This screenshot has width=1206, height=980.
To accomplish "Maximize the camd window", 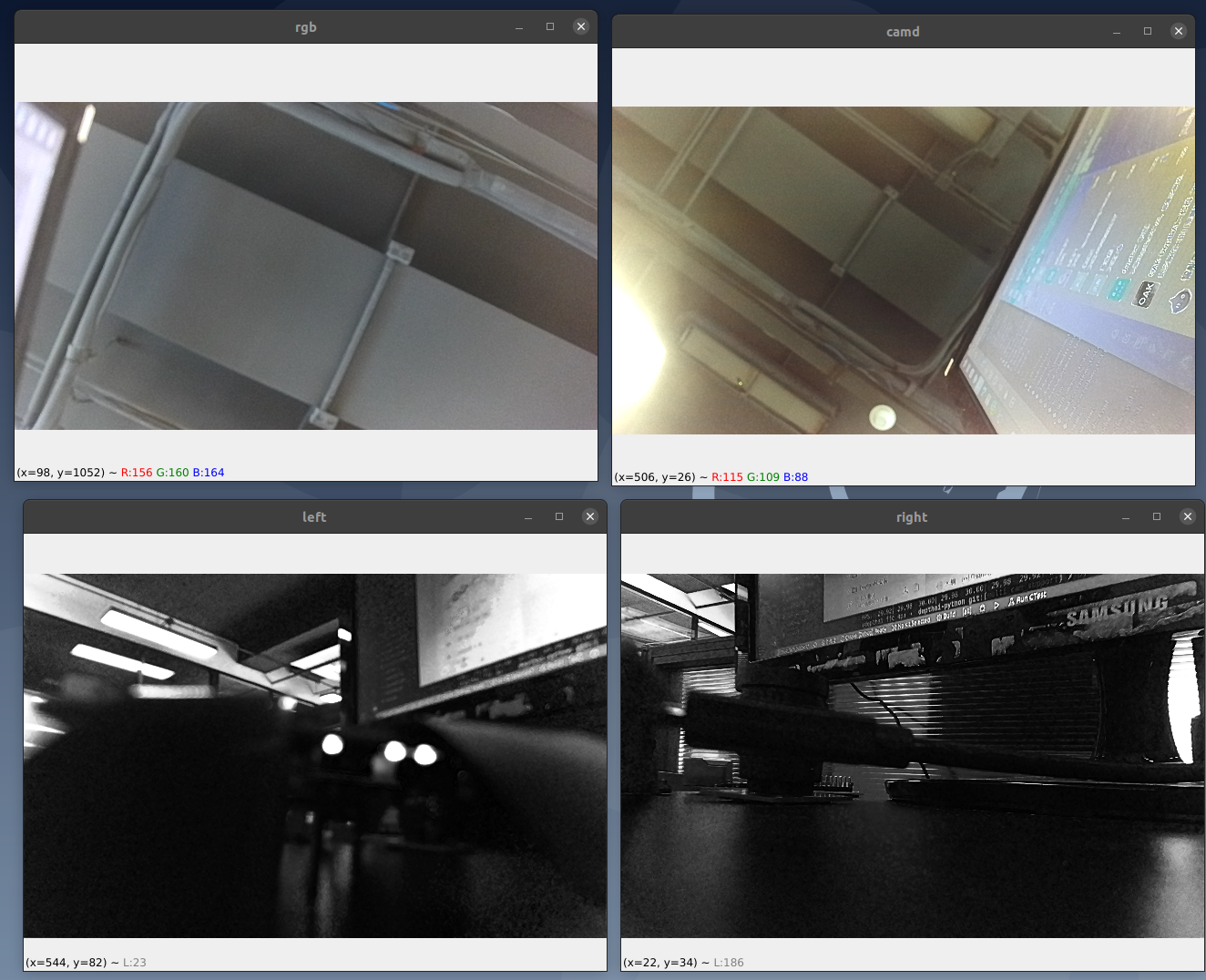I will [1148, 31].
